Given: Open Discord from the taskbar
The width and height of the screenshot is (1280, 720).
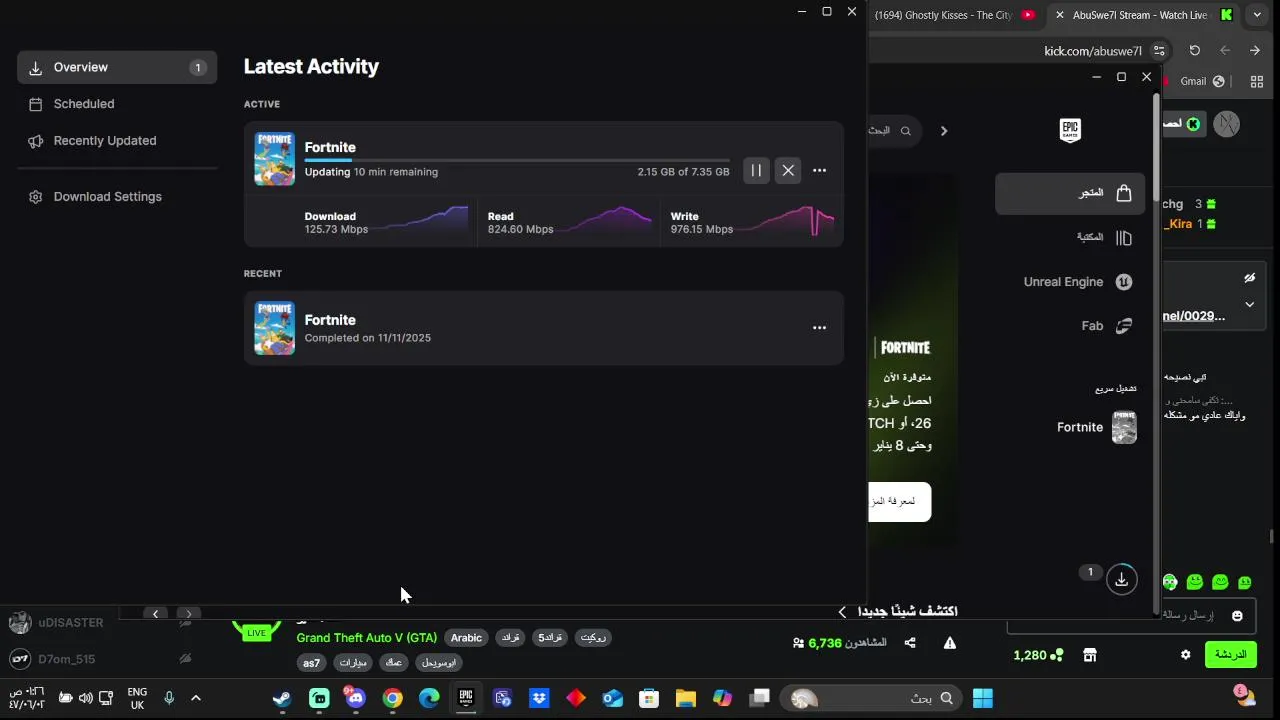Looking at the screenshot, I should (x=355, y=698).
